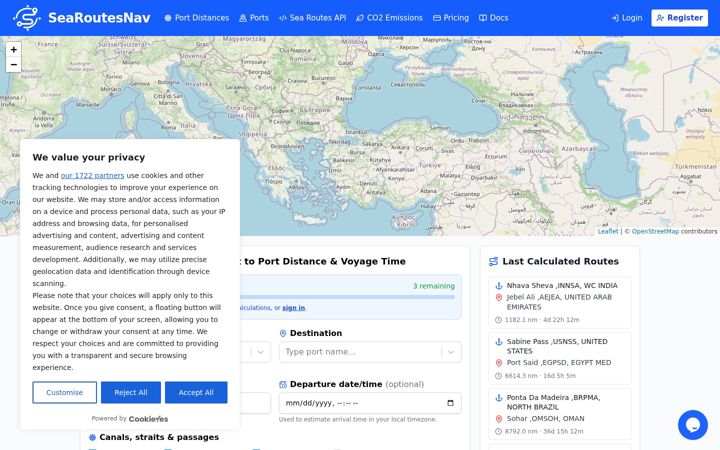This screenshot has height=450, width=720.
Task: Click the pin icon beside Jebel Ali
Action: (499, 298)
